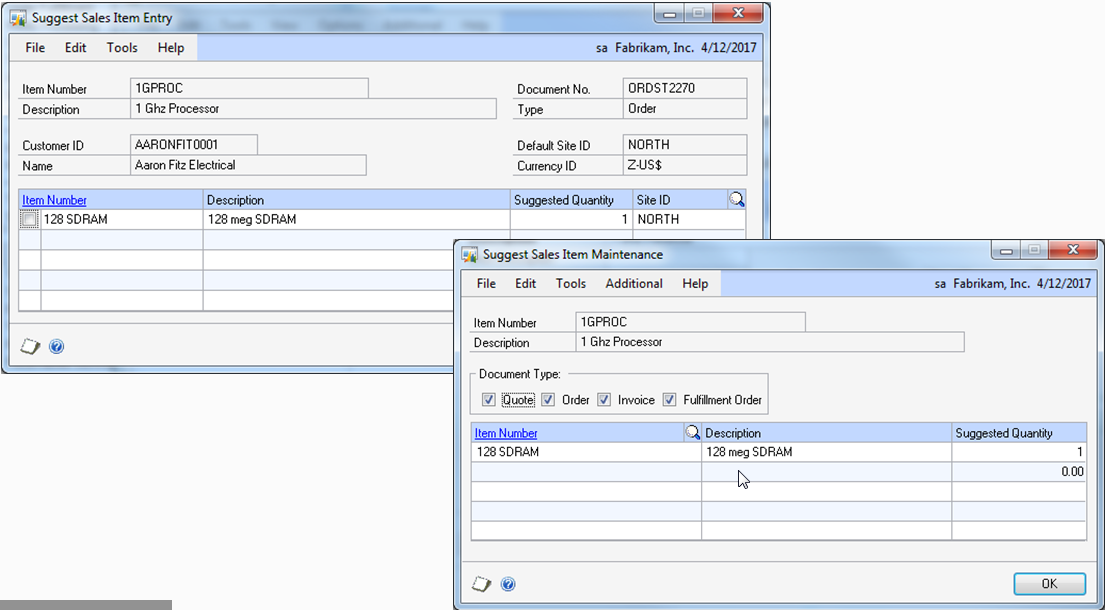Select the 128 SDRAM cell in the Entry grid
This screenshot has width=1105, height=610.
(x=122, y=220)
